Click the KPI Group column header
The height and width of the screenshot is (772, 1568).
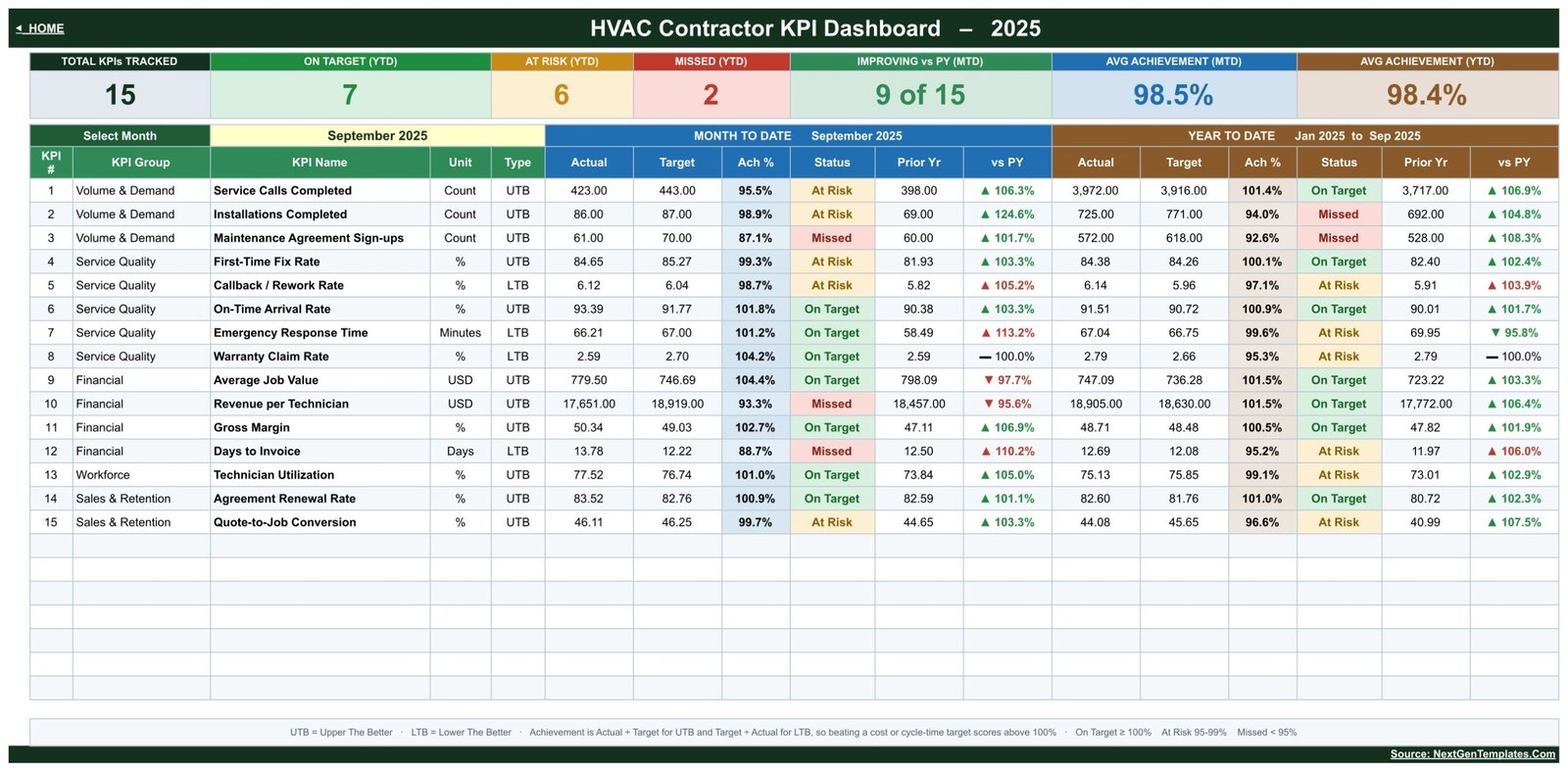tap(140, 163)
